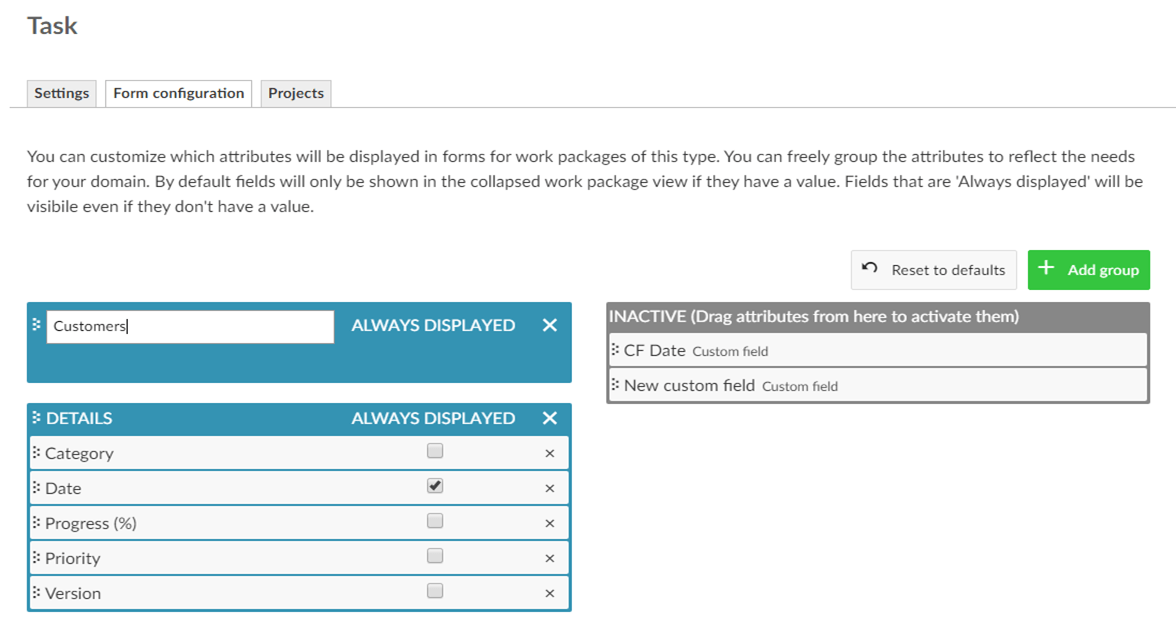Screen dimensions: 1176x624
Task: Switch to the Settings tab
Action: (61, 93)
